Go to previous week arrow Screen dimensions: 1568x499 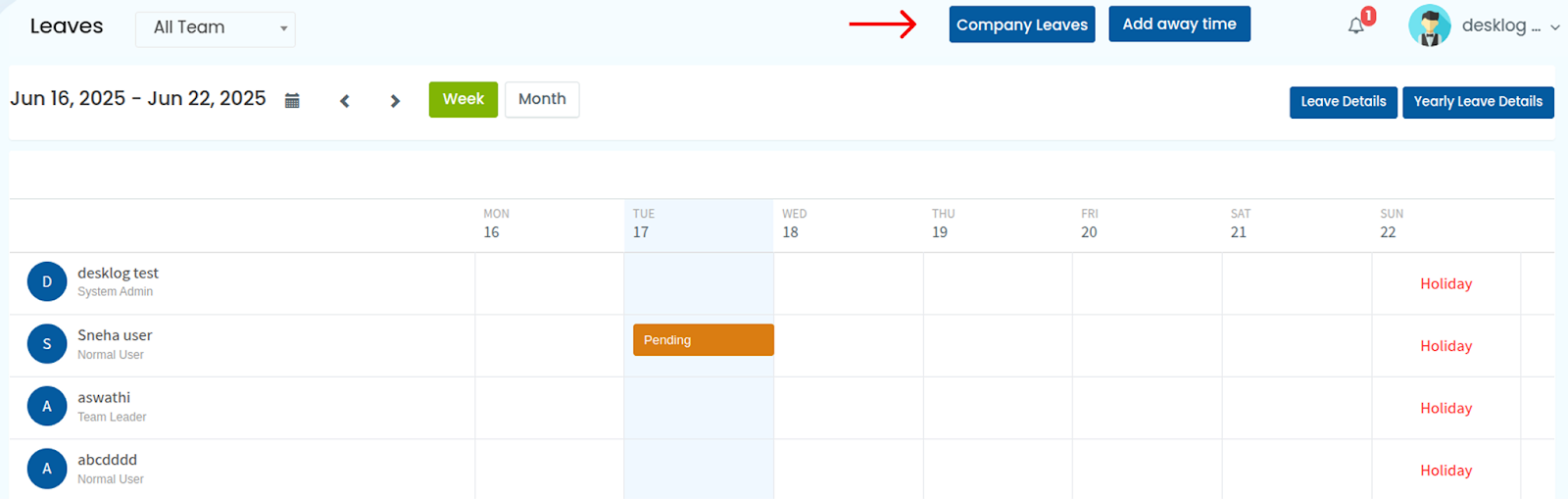click(x=345, y=101)
